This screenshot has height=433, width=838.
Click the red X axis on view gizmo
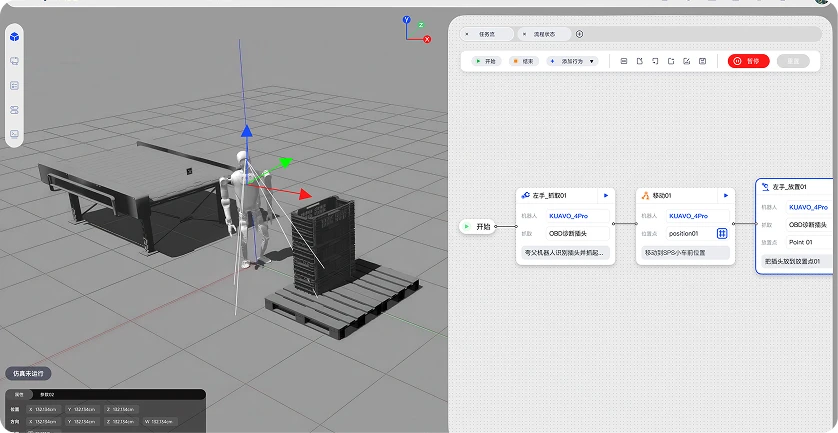pos(427,40)
